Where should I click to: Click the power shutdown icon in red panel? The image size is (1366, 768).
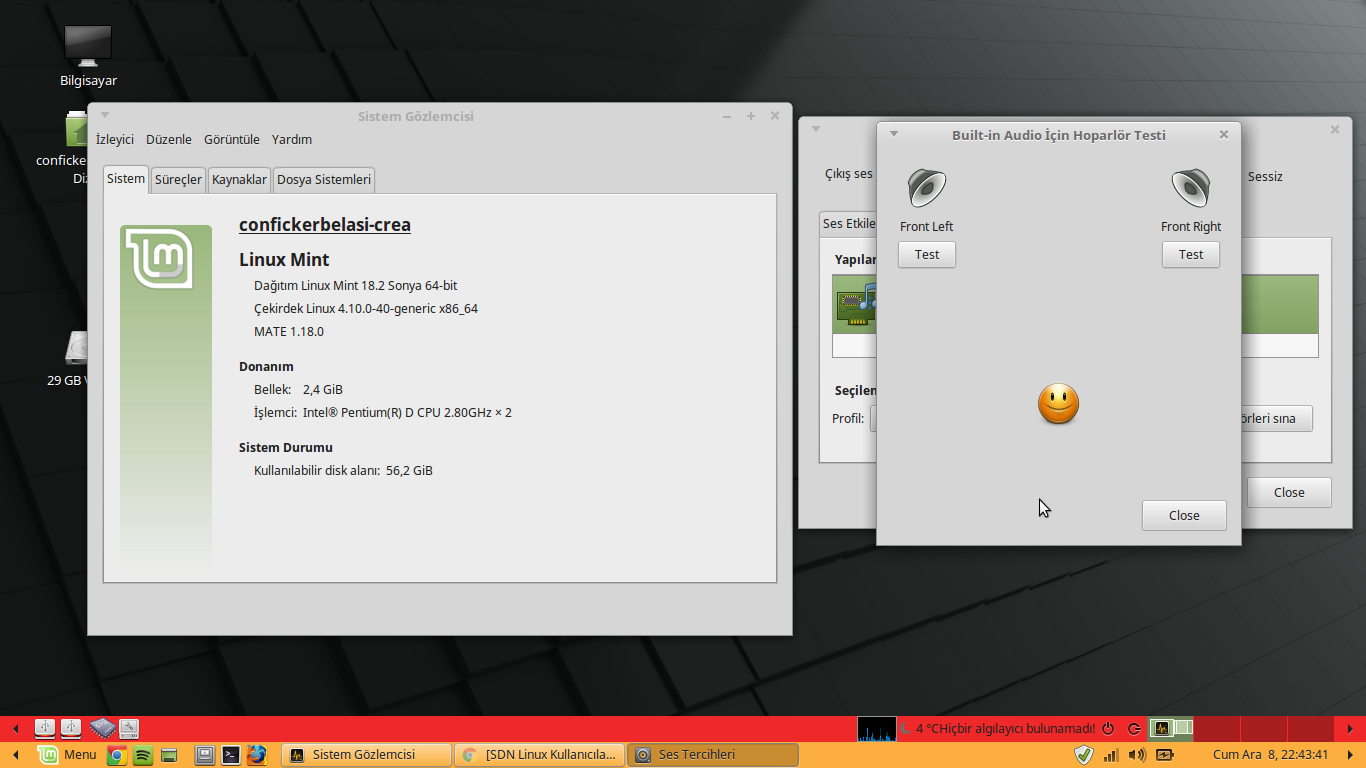[x=1109, y=729]
